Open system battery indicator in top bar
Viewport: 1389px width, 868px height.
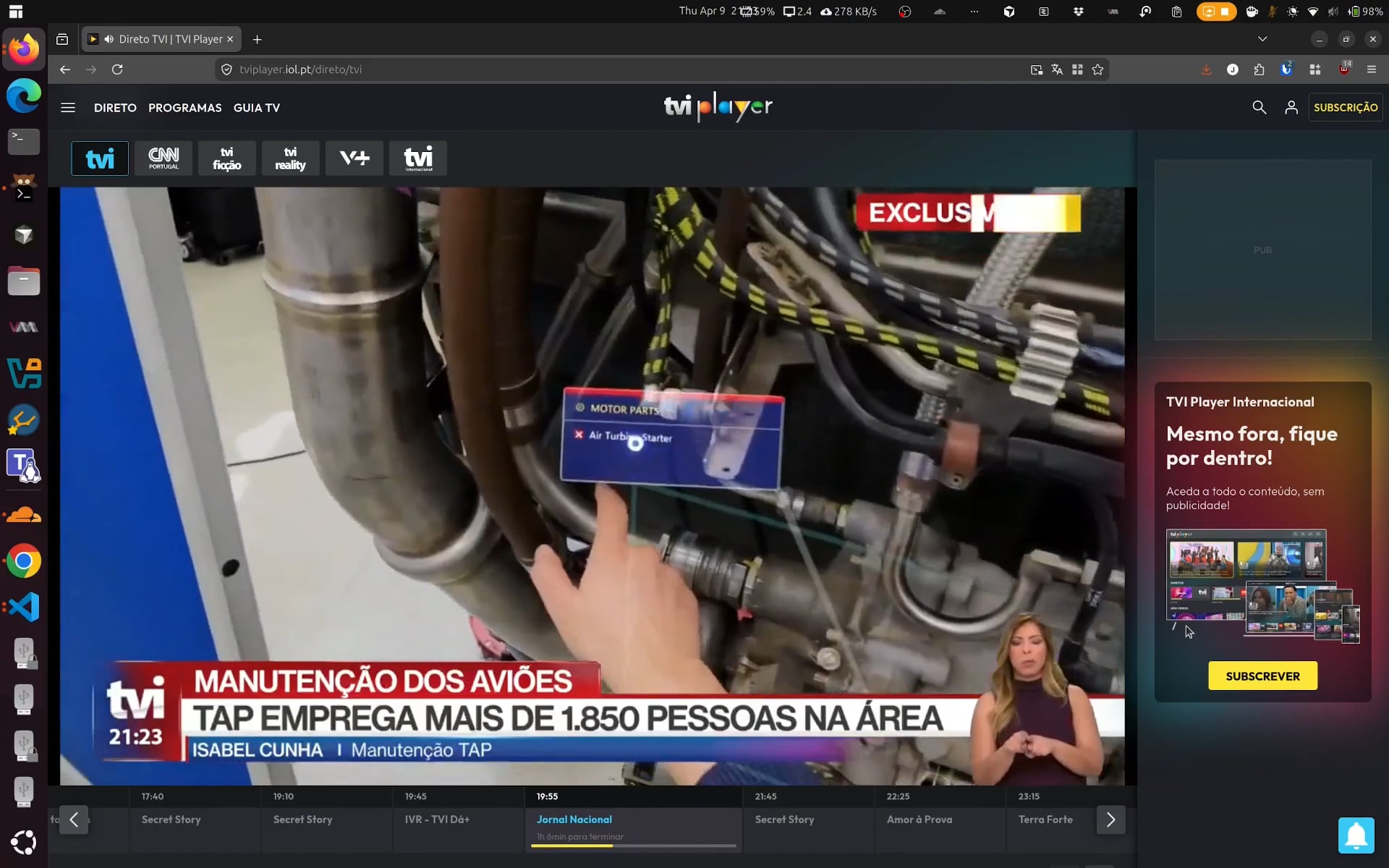coord(1364,11)
